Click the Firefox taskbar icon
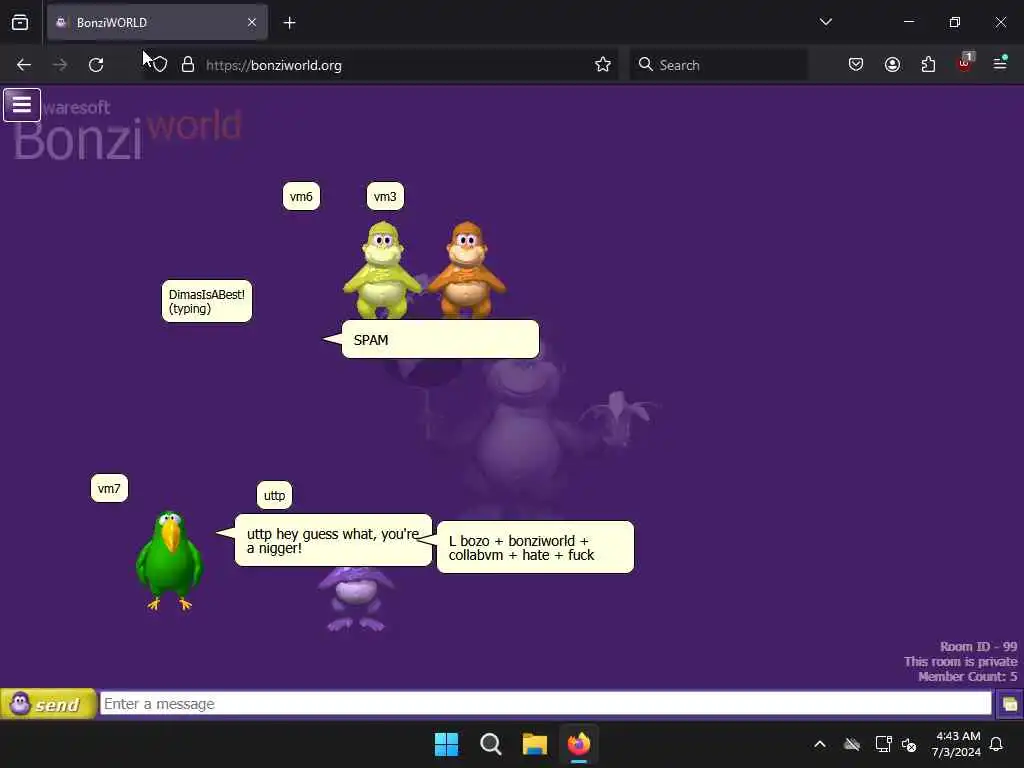Screen dimensions: 1024x768 click(x=579, y=744)
